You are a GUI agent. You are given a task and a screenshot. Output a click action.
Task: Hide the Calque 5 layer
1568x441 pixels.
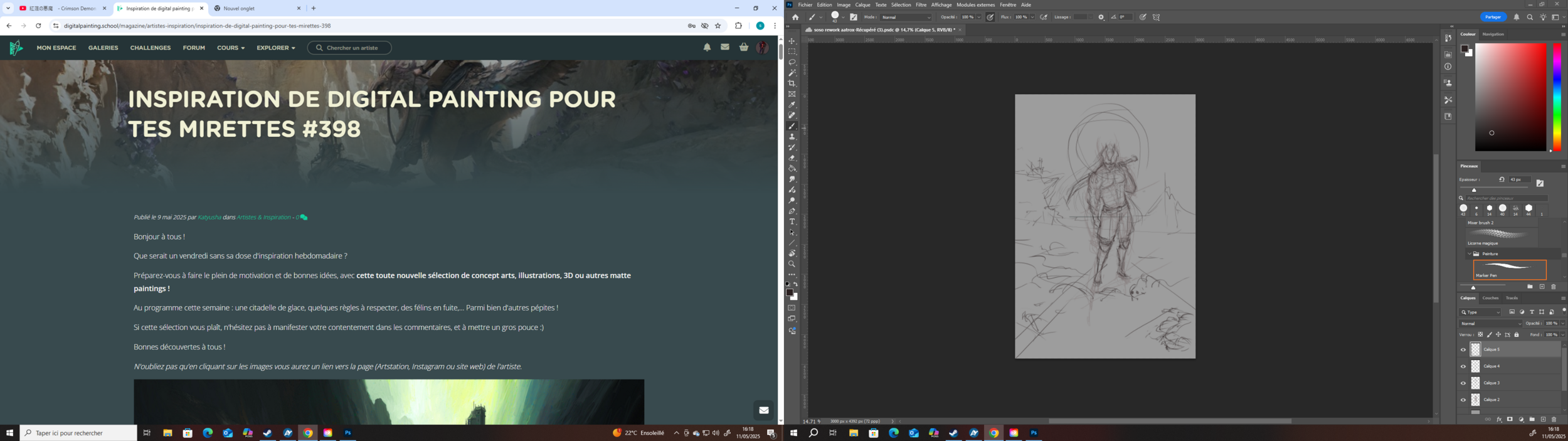click(1463, 350)
